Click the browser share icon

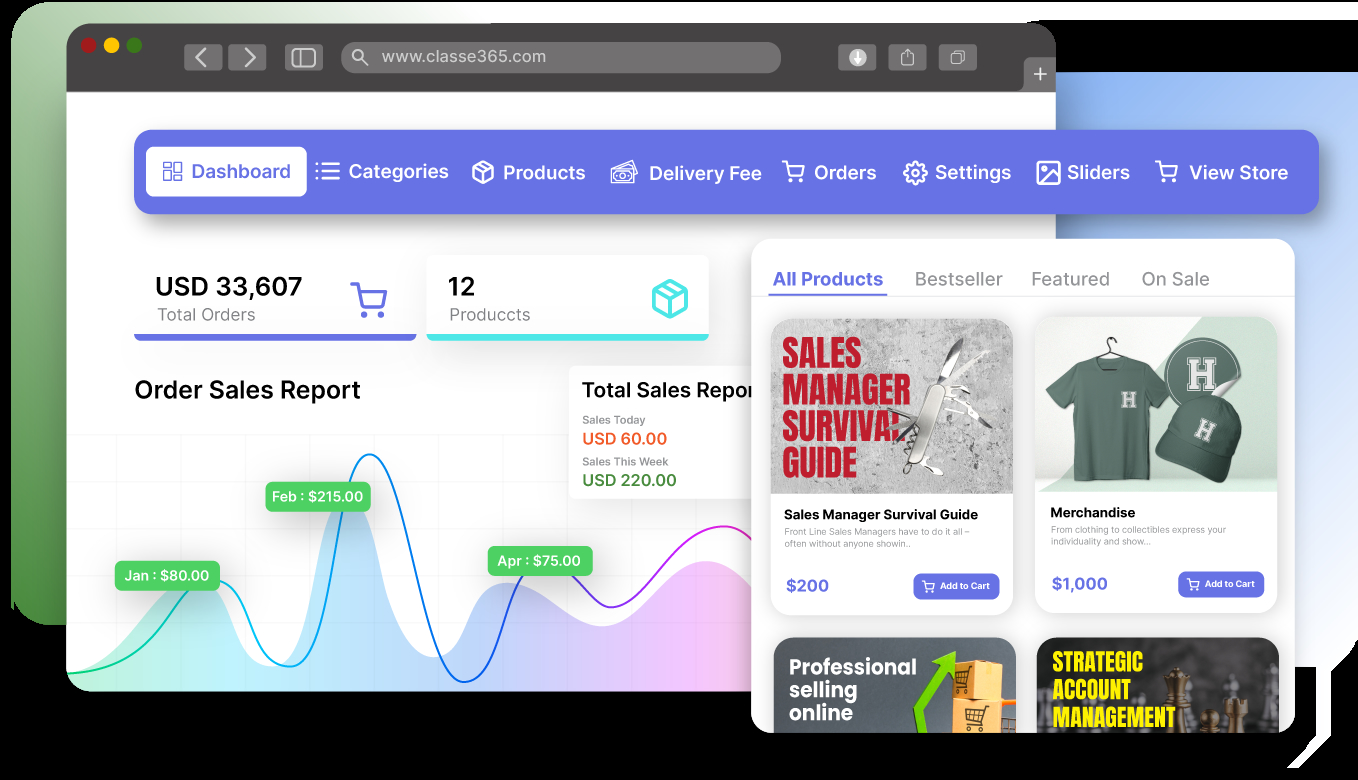(907, 57)
